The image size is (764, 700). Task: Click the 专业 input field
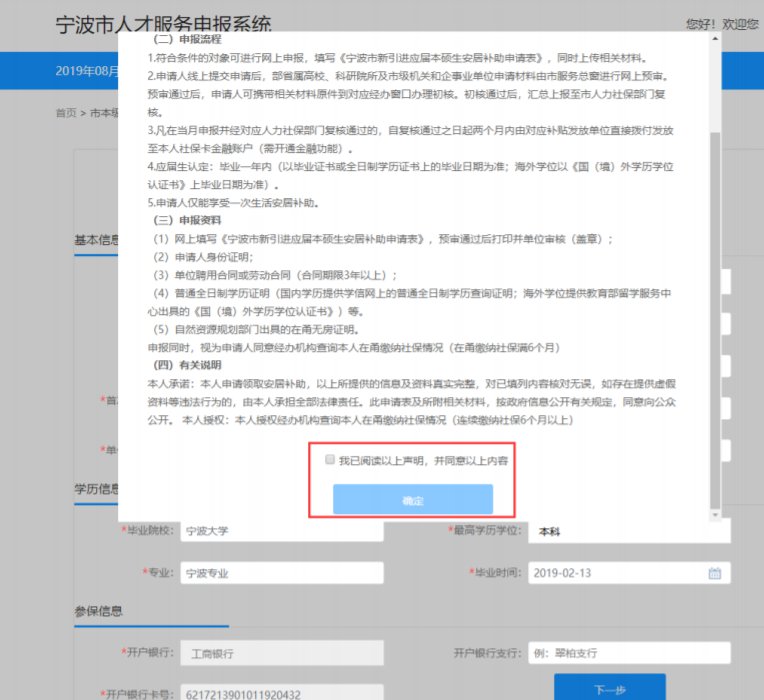pyautogui.click(x=282, y=573)
